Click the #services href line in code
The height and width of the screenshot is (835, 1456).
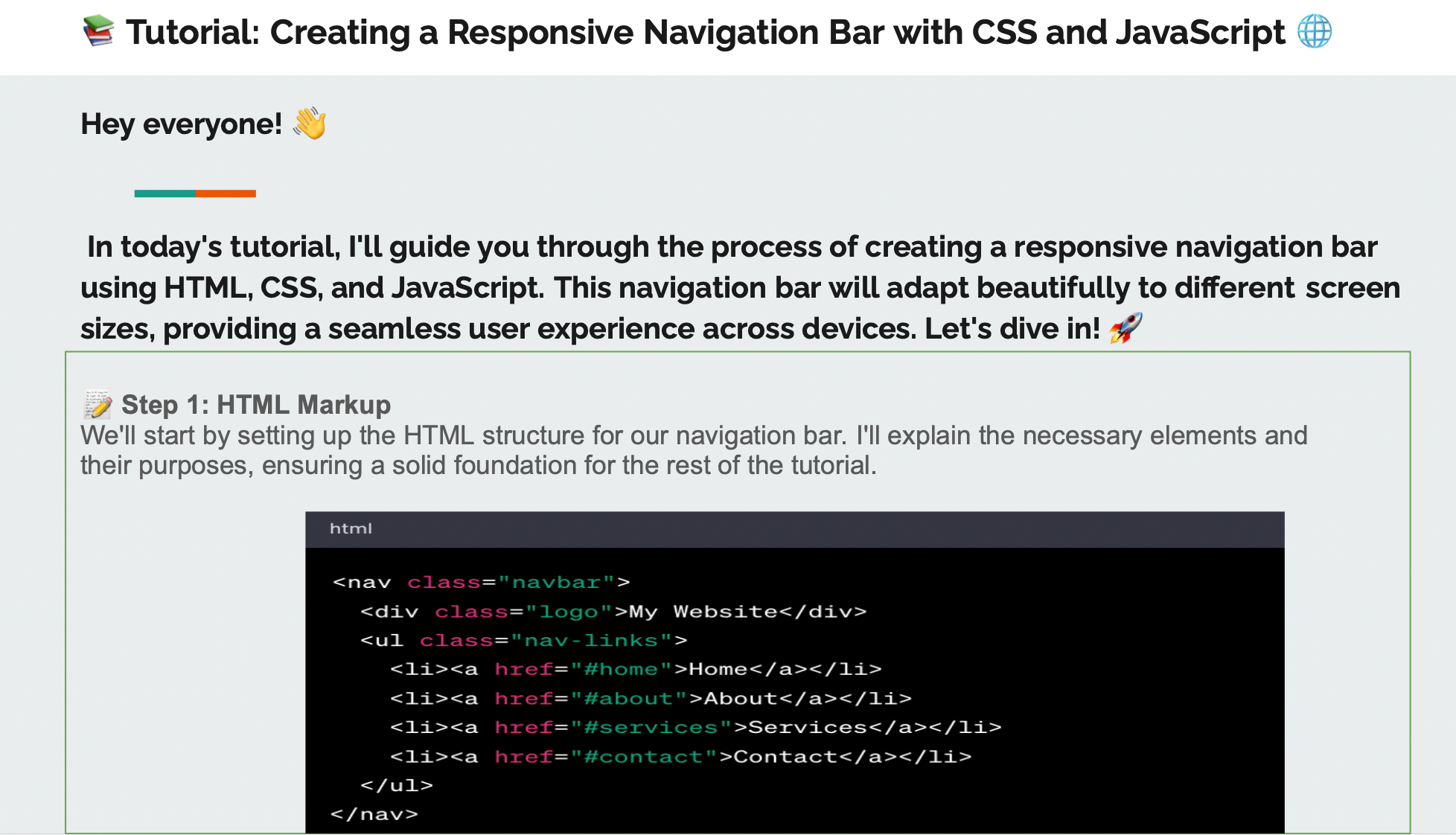695,728
